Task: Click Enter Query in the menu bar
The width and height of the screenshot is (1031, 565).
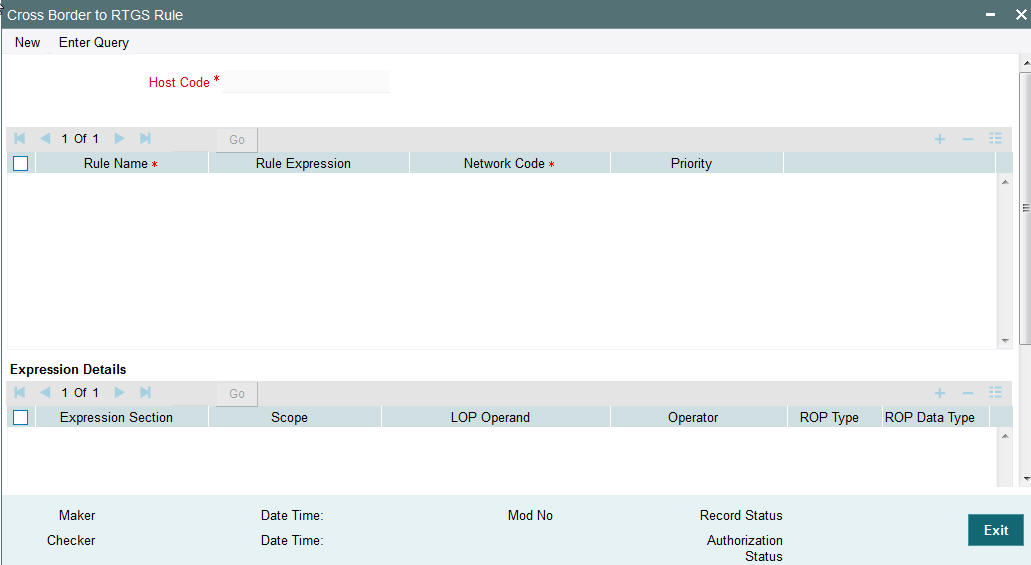Action: click(94, 42)
